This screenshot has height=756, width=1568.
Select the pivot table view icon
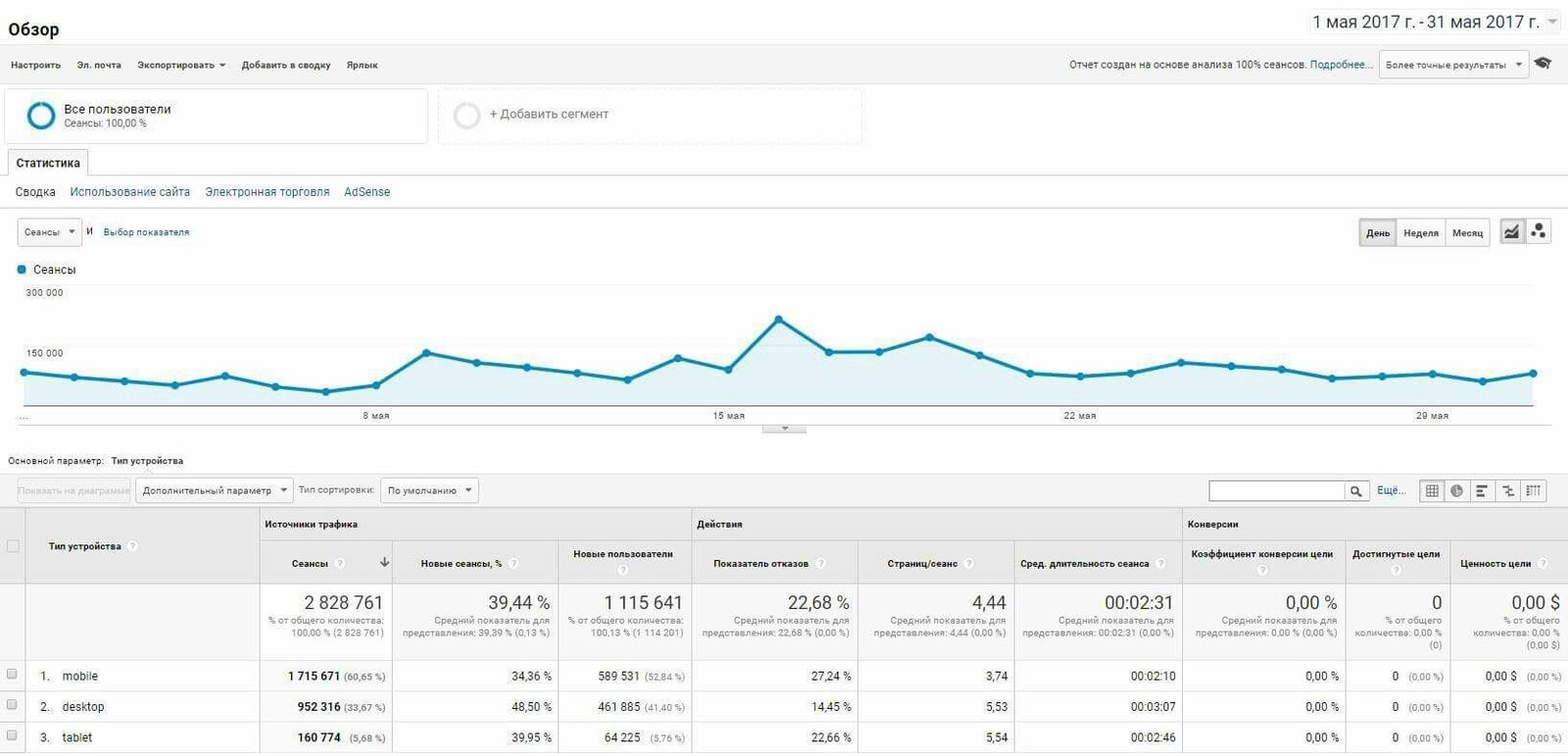point(1533,490)
